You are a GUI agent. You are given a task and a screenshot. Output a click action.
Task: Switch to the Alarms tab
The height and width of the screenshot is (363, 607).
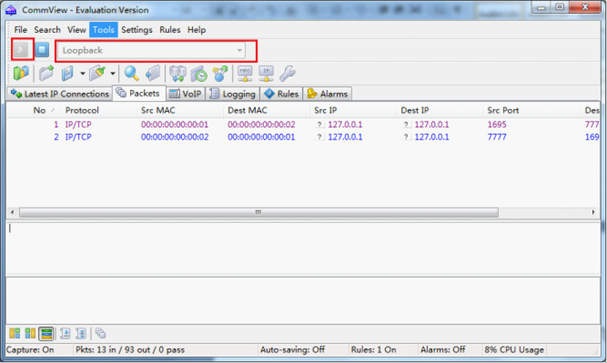(x=328, y=94)
